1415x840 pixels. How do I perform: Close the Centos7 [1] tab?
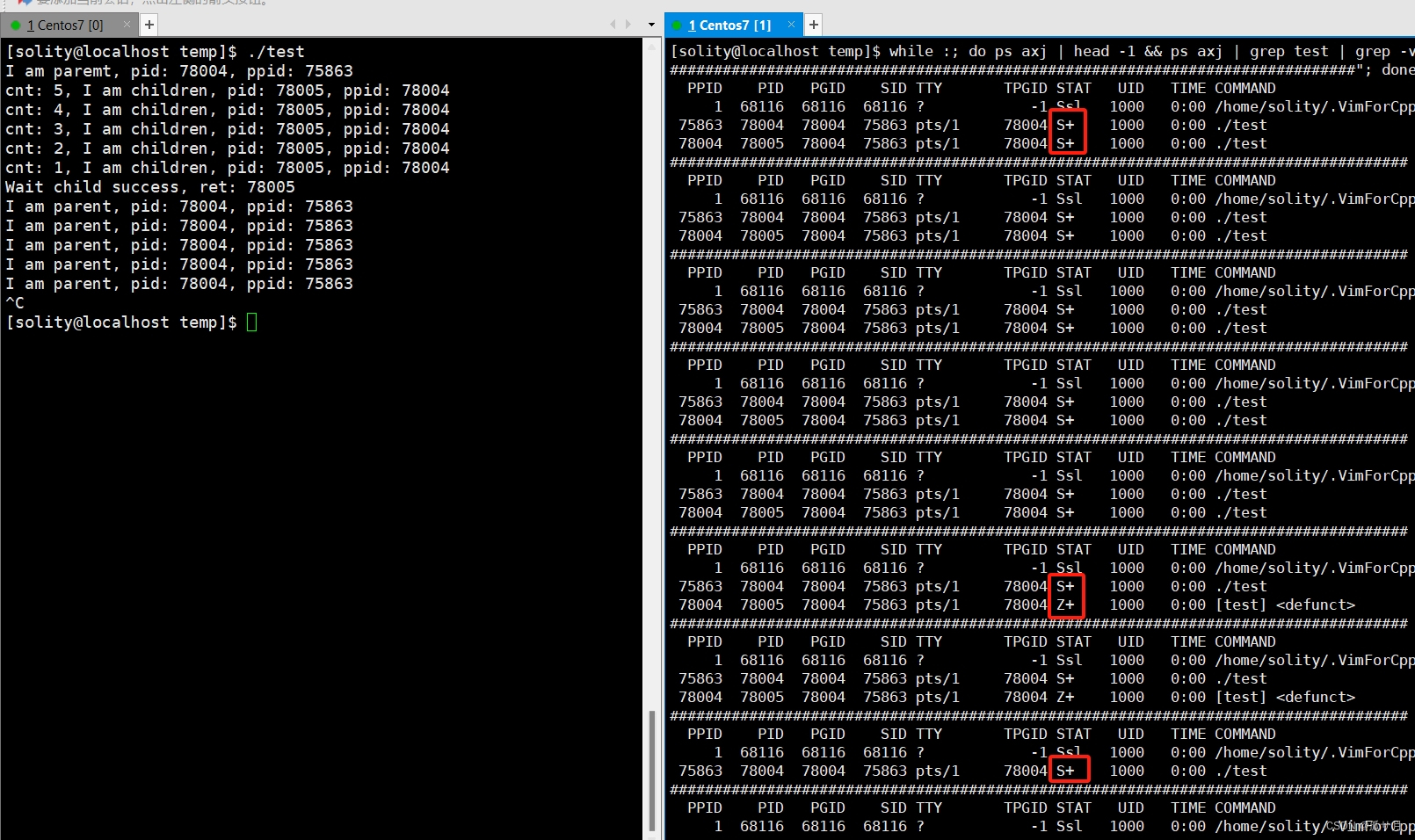(791, 25)
